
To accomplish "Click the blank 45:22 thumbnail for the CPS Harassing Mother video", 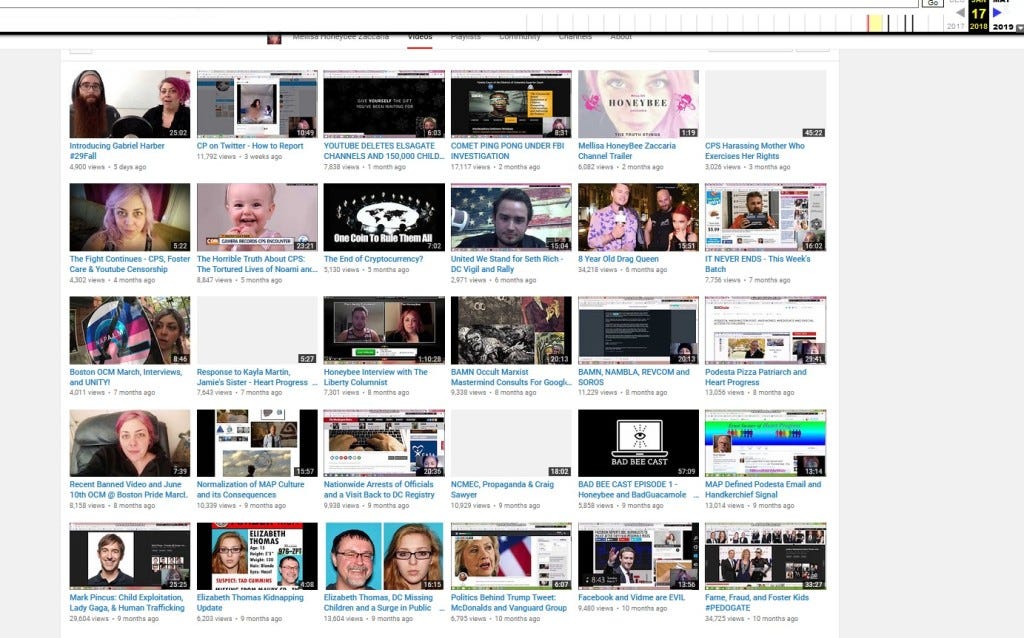I will pos(765,104).
